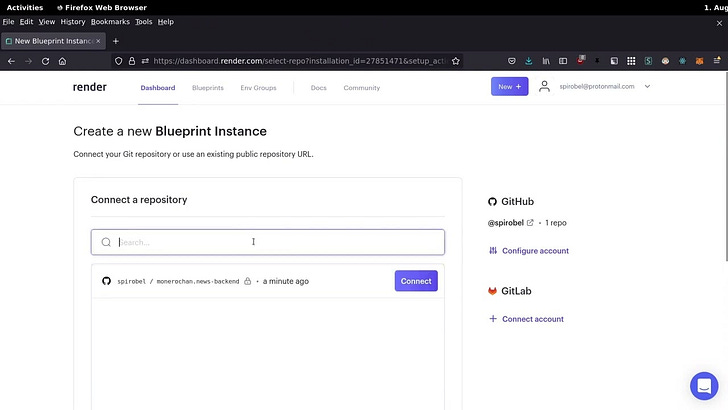Screen dimensions: 728x410
Task: Connect the monerochan.news-backend repository
Action: tap(416, 281)
